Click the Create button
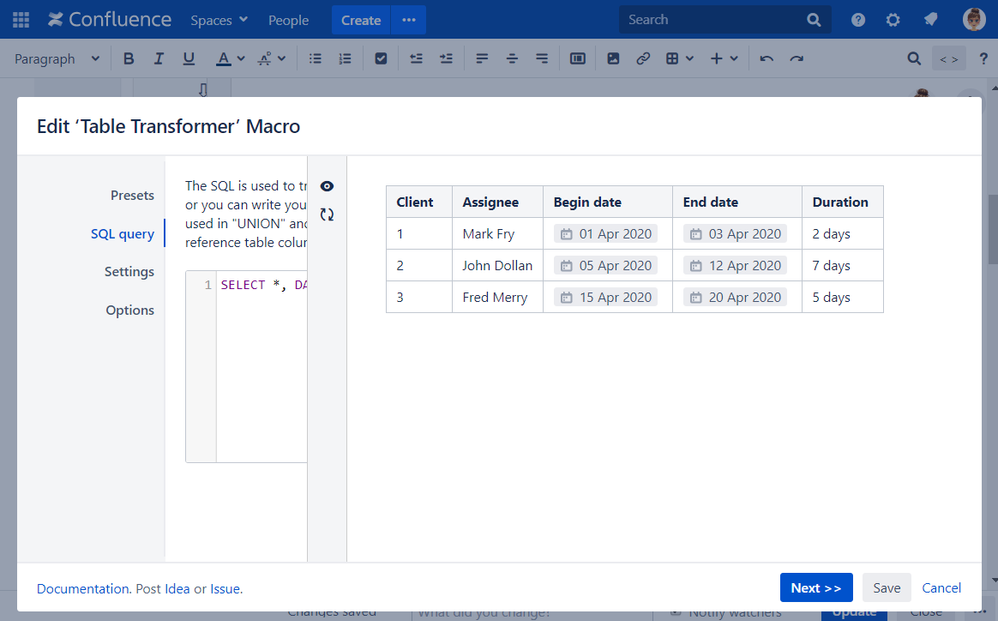Image resolution: width=998 pixels, height=621 pixels. (361, 20)
